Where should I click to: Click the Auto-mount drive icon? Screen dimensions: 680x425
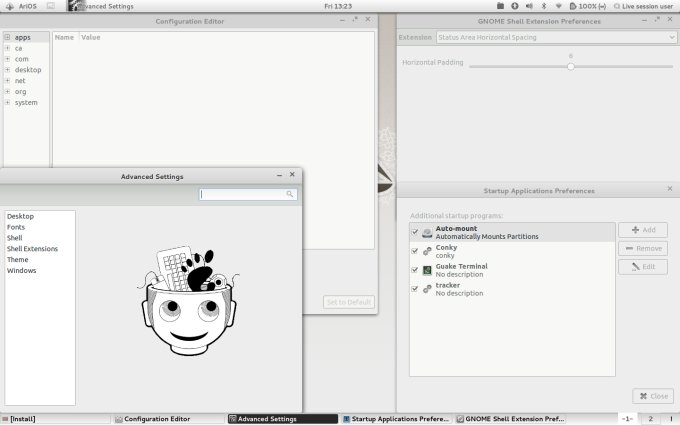click(x=427, y=232)
